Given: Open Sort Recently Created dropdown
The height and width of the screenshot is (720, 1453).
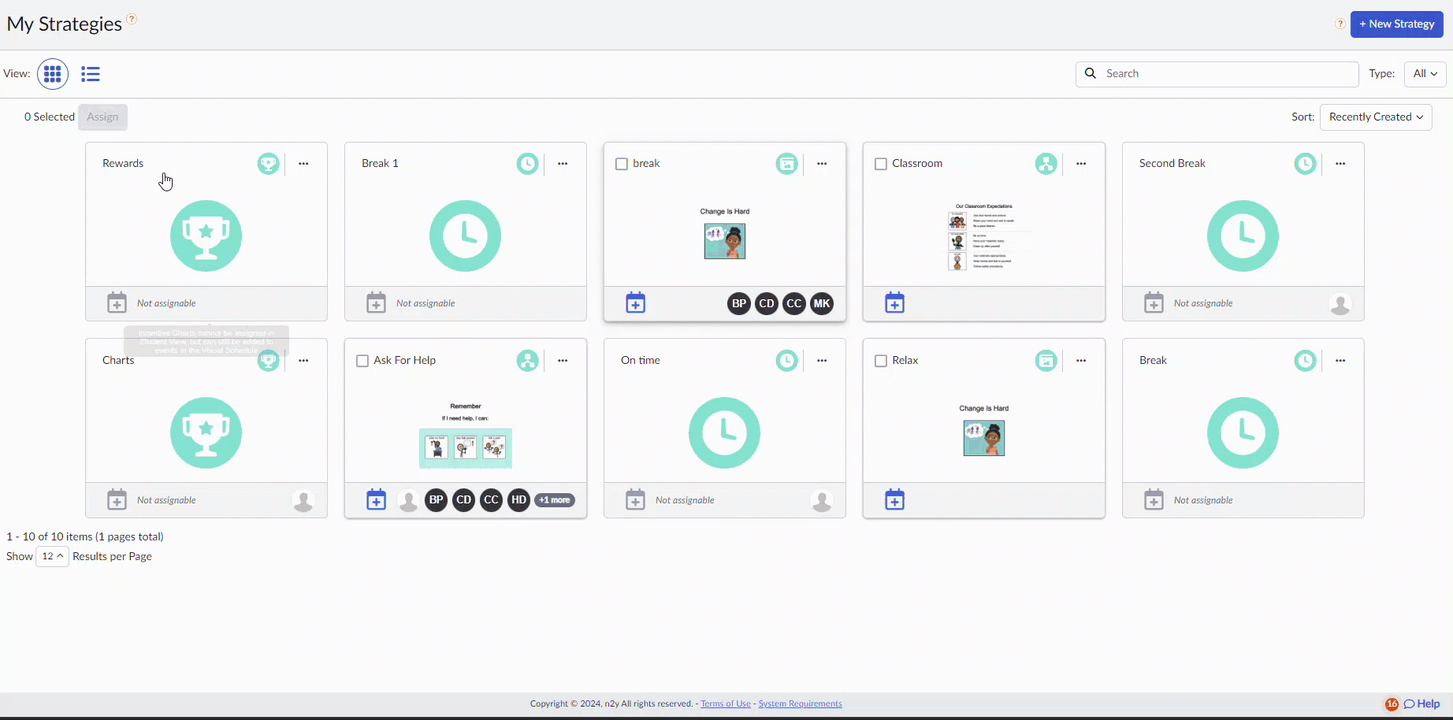Looking at the screenshot, I should coord(1376,117).
